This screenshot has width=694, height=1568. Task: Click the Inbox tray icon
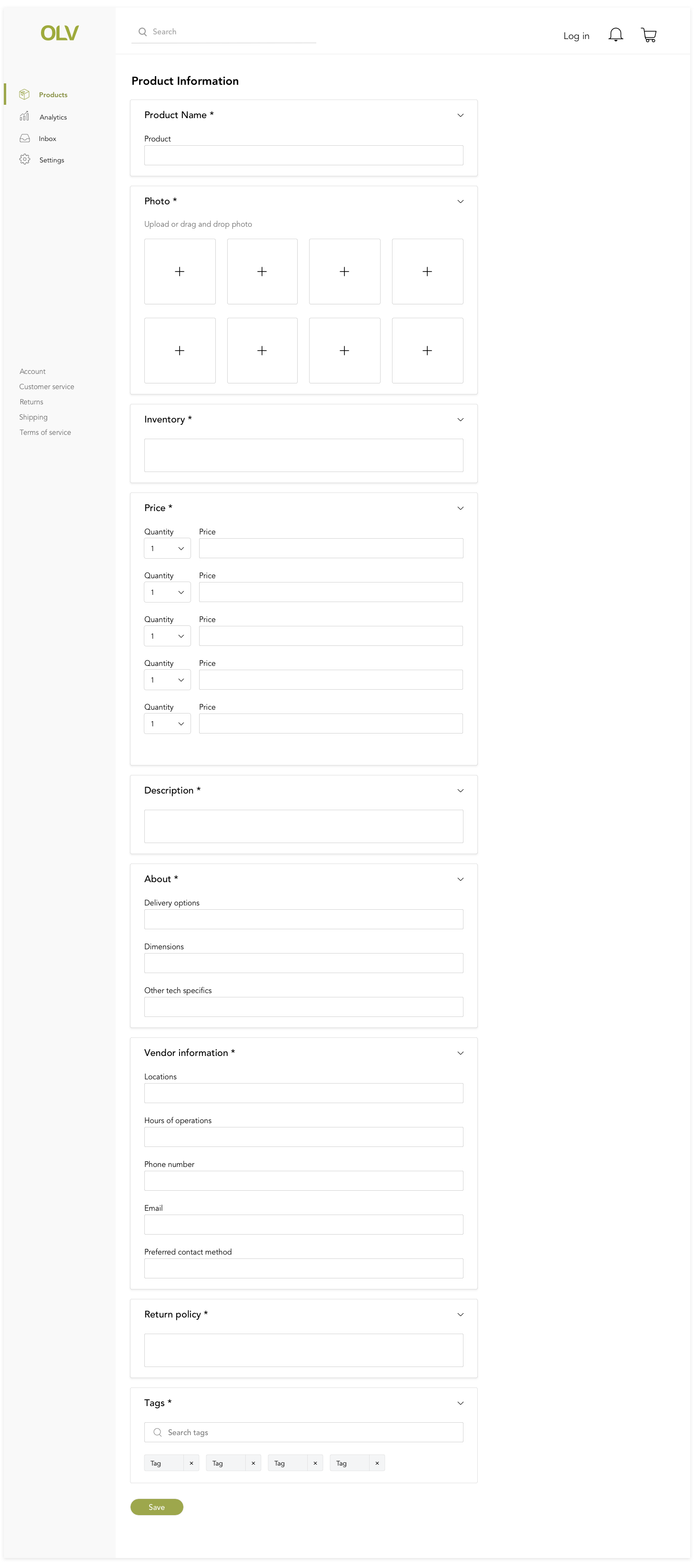(x=24, y=138)
